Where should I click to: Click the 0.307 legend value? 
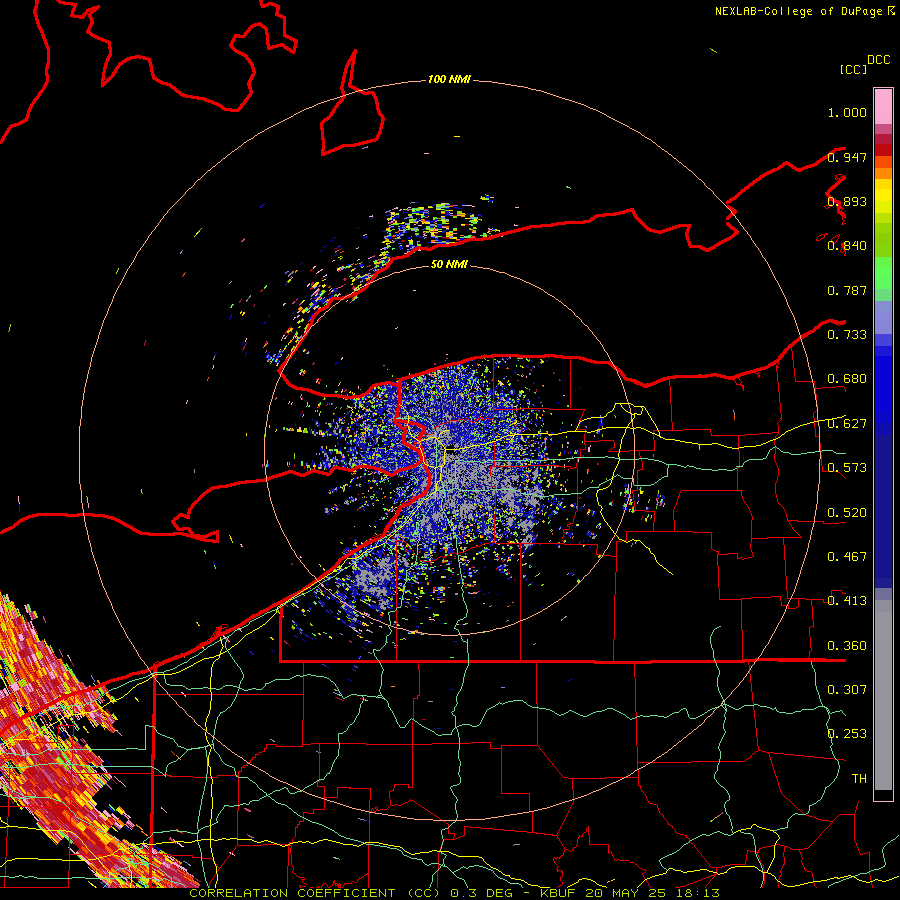(x=847, y=689)
